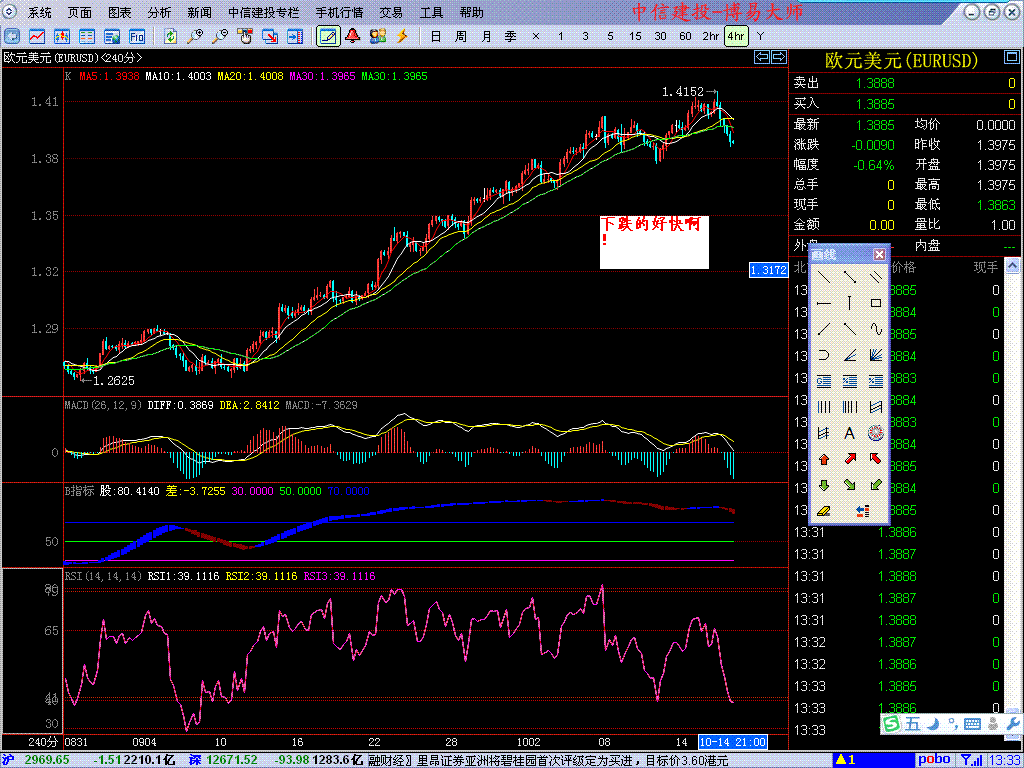The image size is (1024, 768).
Task: Place a red up-right arrow marker
Action: (850, 459)
